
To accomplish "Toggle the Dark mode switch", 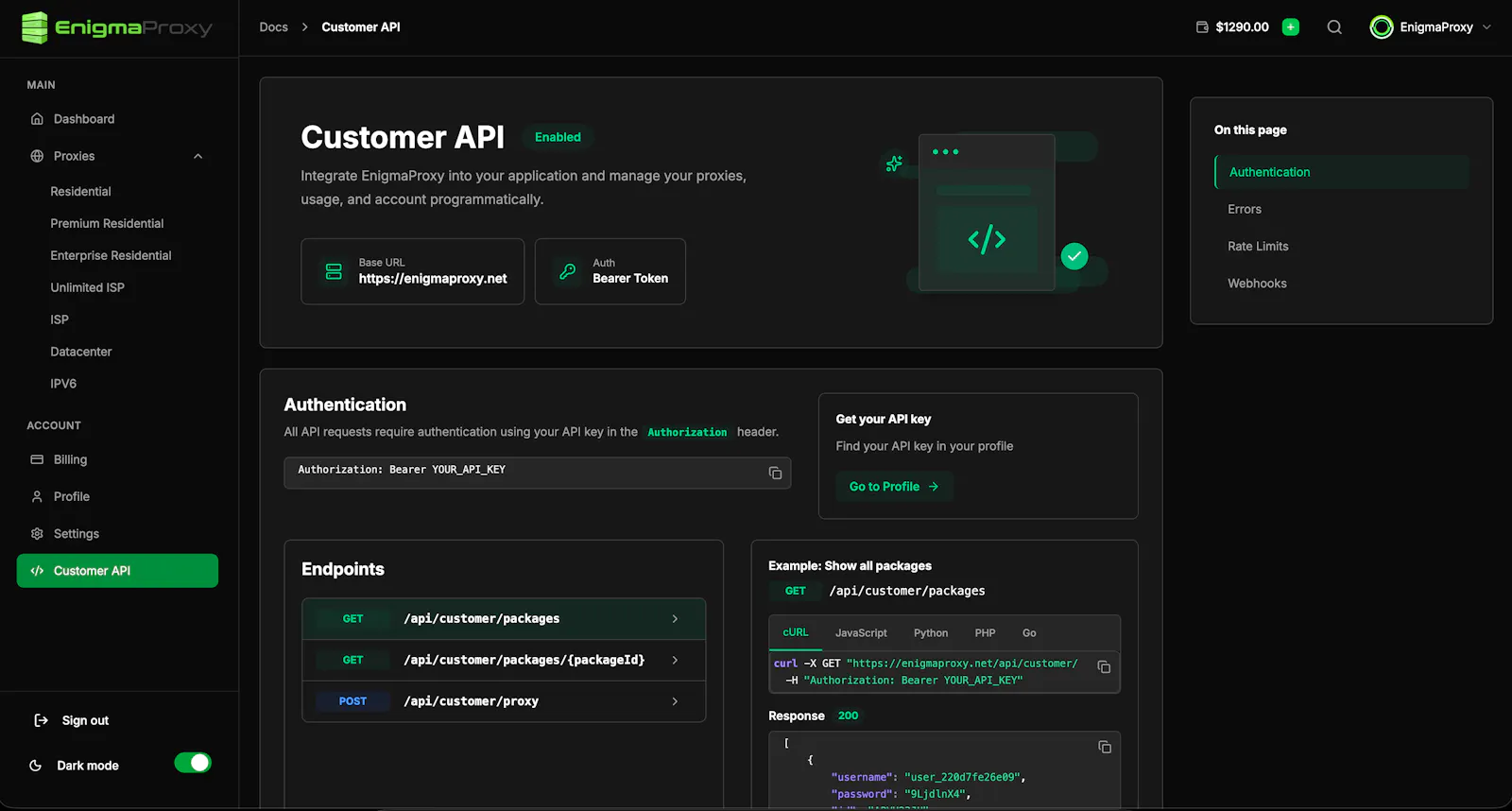I will point(193,763).
